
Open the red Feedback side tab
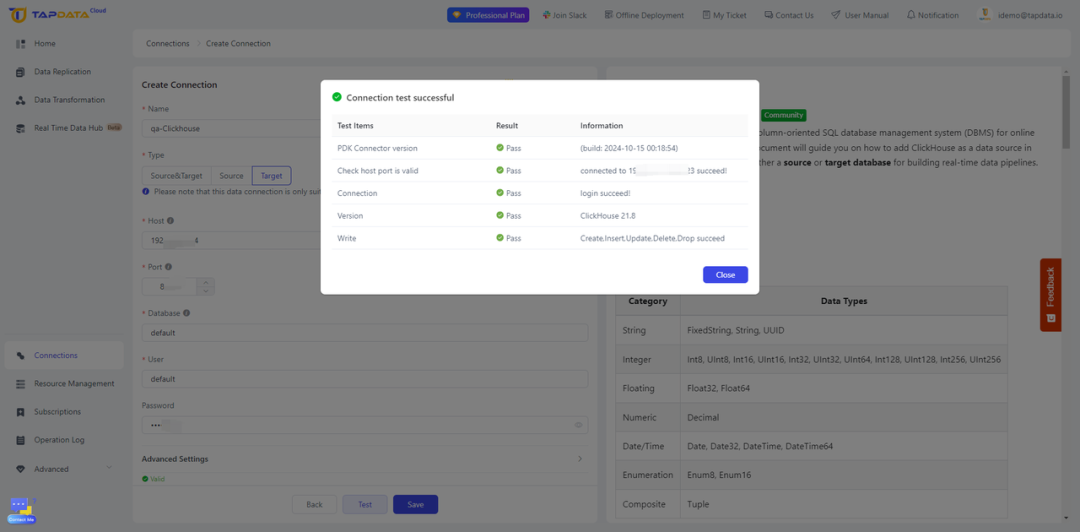1050,295
